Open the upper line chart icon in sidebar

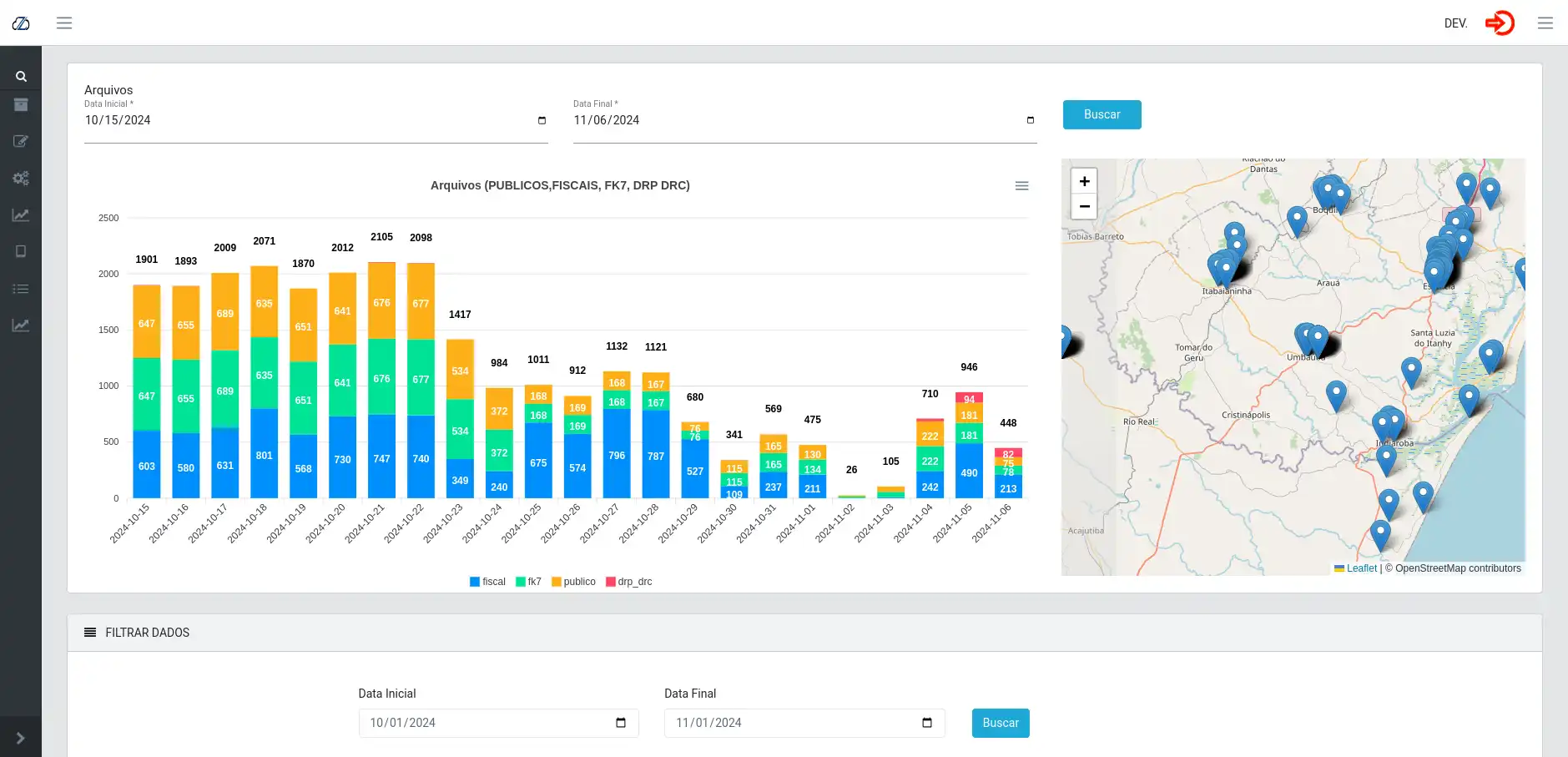point(21,214)
